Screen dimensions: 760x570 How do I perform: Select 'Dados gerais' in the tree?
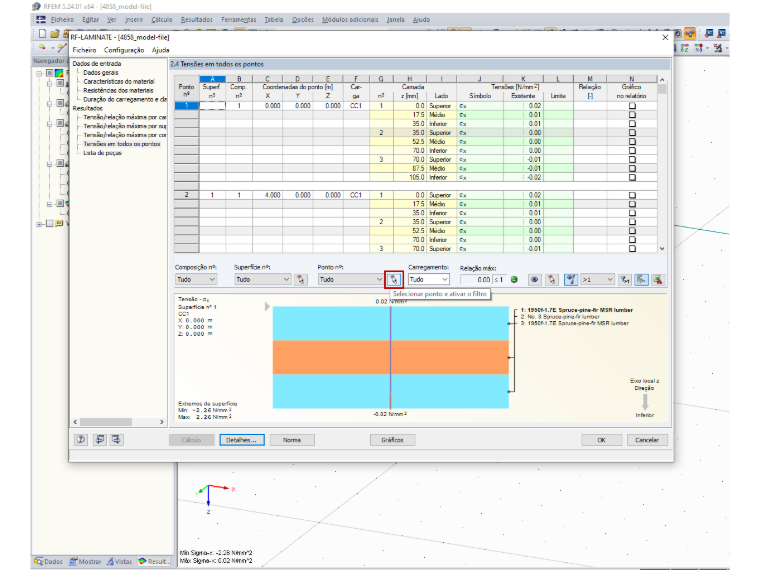pyautogui.click(x=101, y=72)
